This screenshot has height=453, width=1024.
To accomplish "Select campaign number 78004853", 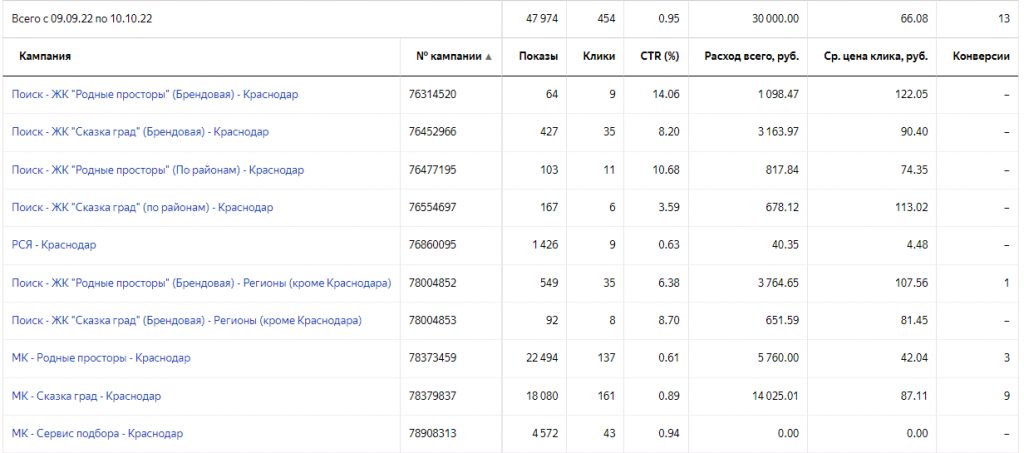I will (433, 320).
